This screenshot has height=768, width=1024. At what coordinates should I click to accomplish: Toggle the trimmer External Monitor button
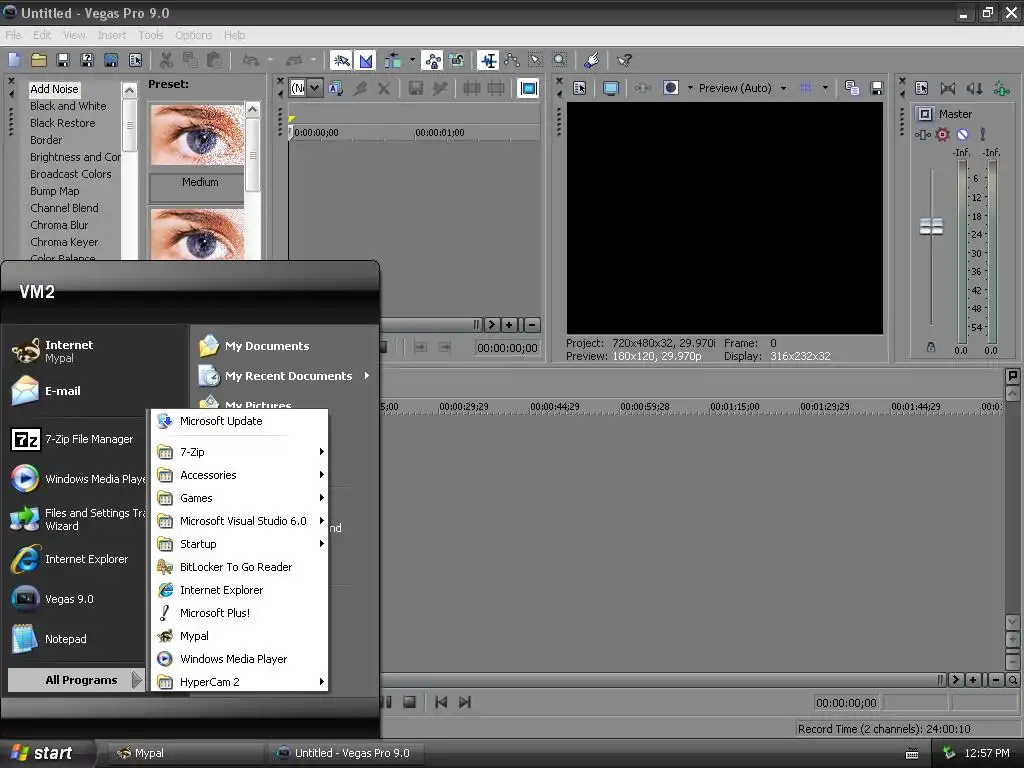click(x=528, y=88)
